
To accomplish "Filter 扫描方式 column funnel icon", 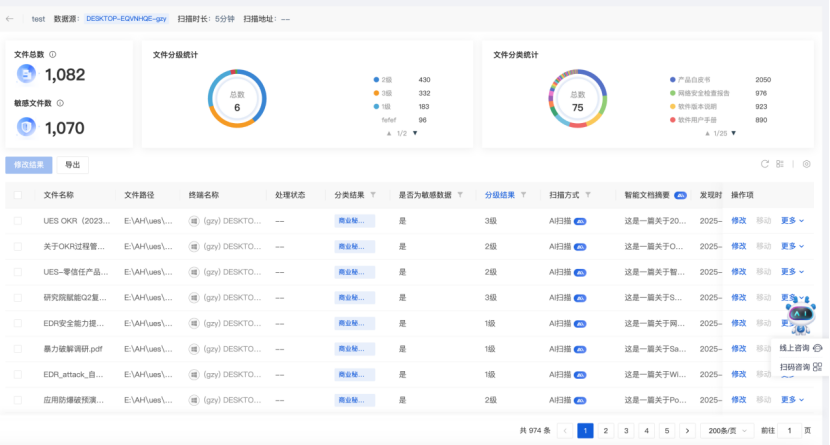I will [588, 195].
